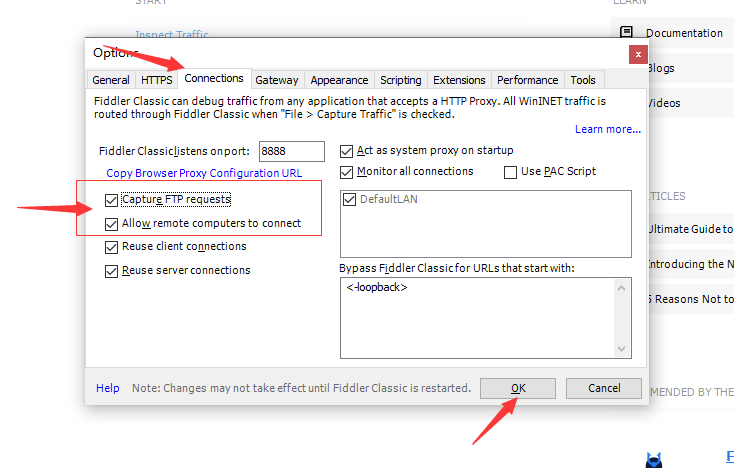Click the 'Fiddler Classic listens on port' label
This screenshot has height=468, width=734.
point(174,151)
